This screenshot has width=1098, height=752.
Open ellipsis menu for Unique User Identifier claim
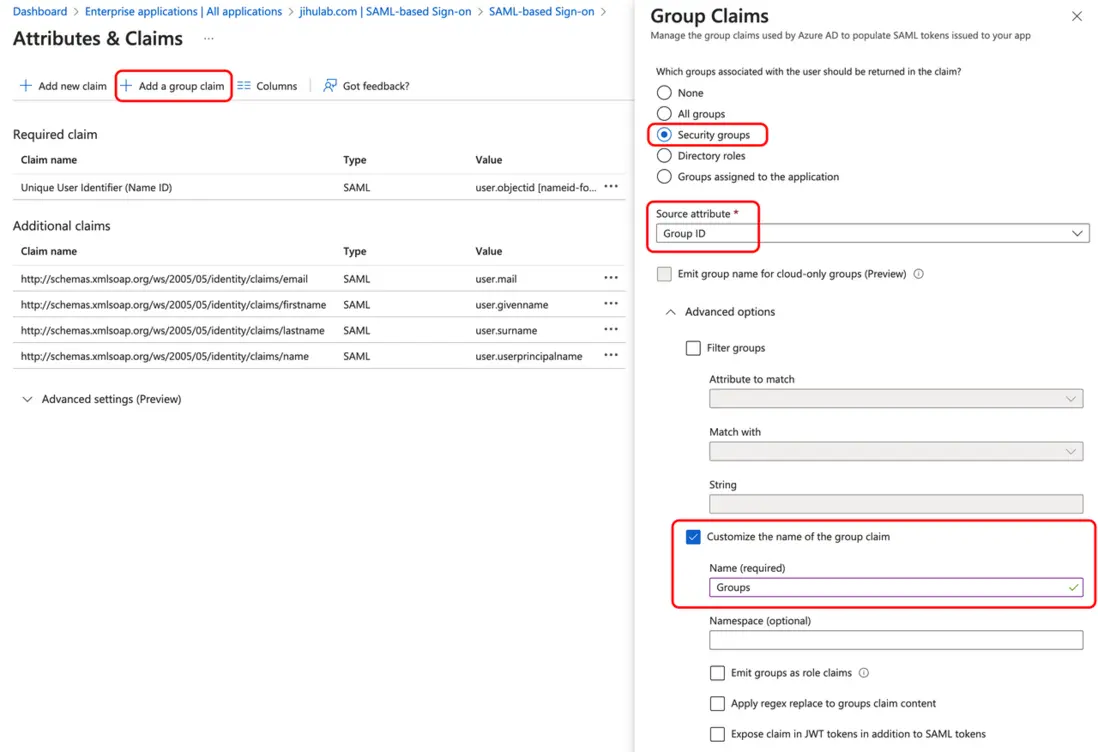611,187
